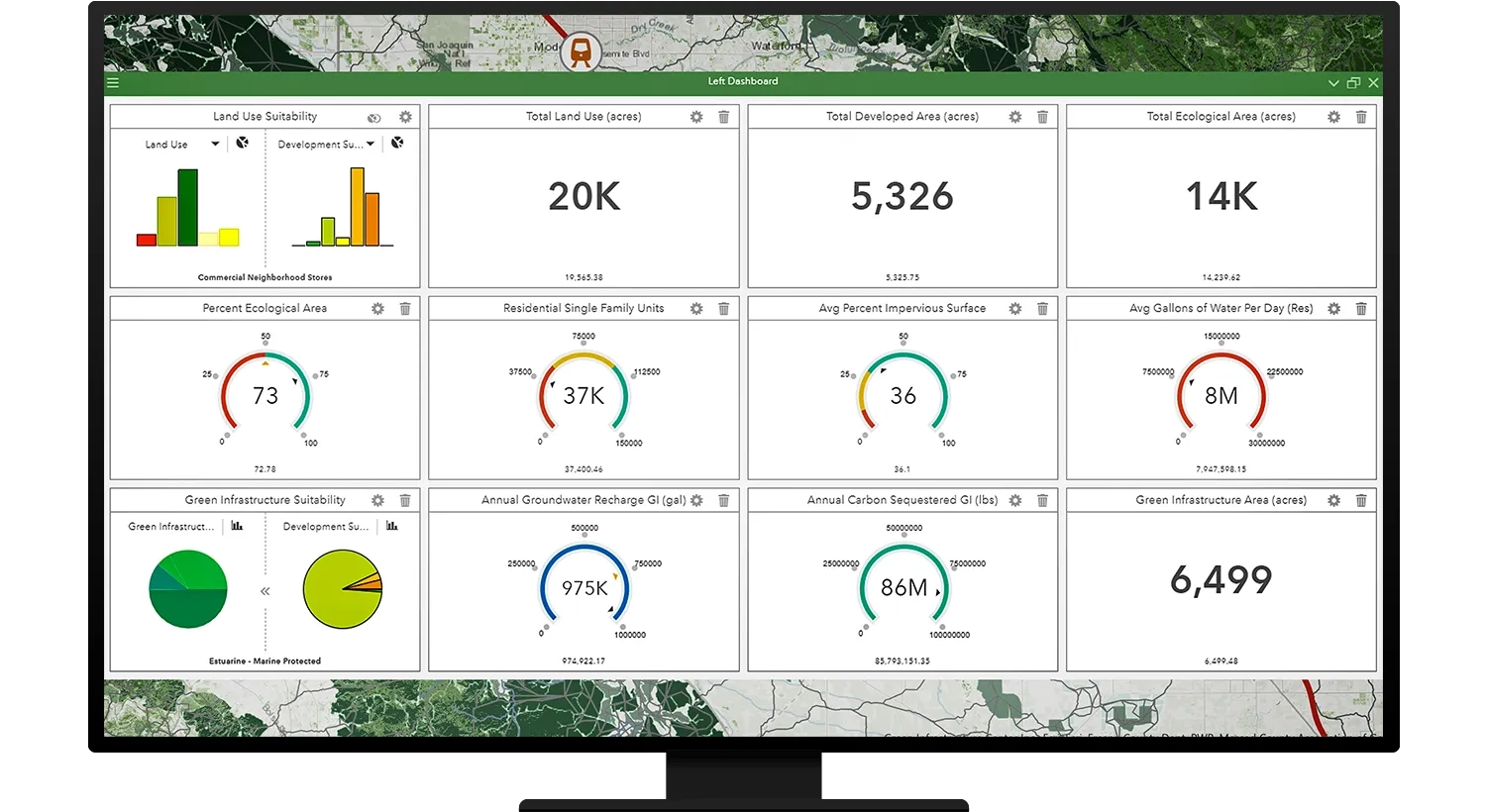Click the double-chevron between the pie charts

(x=265, y=591)
